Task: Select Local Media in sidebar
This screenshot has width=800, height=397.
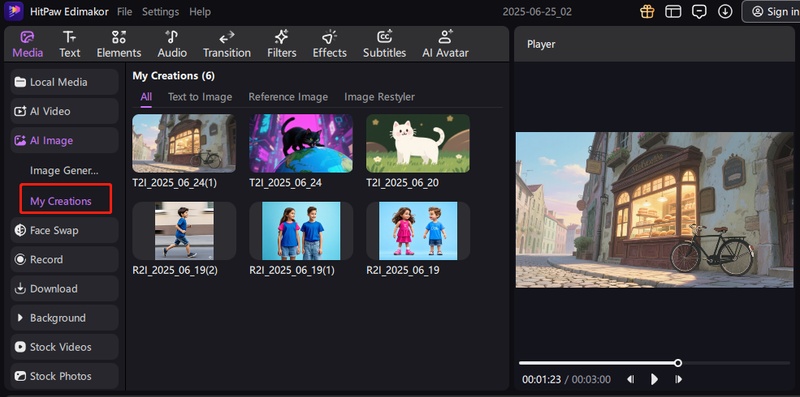Action: click(x=64, y=82)
